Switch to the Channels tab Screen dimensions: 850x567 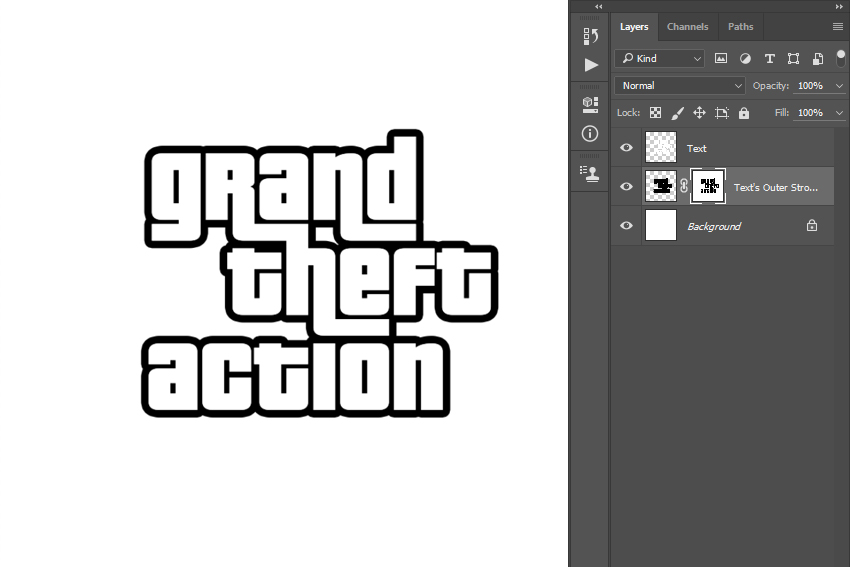pyautogui.click(x=687, y=27)
